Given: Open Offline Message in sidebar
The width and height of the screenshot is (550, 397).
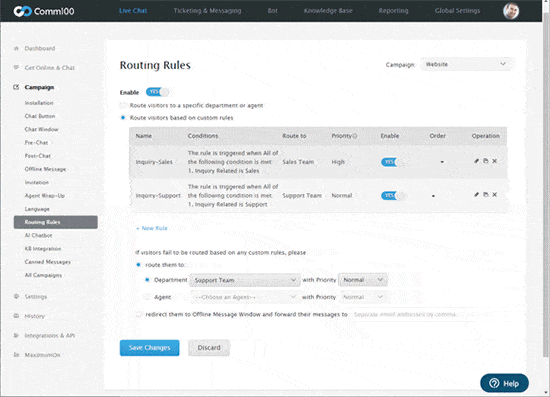Looking at the screenshot, I should pos(45,169).
